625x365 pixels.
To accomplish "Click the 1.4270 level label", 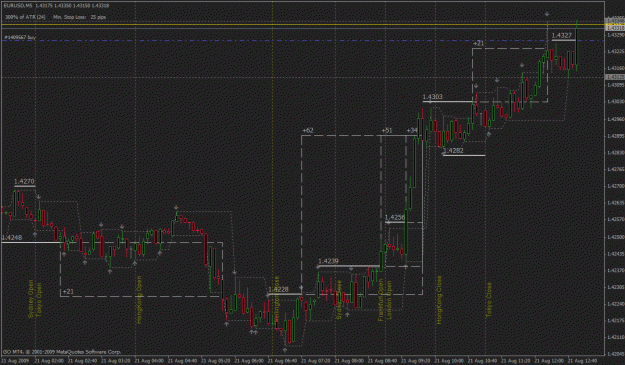I will pyautogui.click(x=24, y=182).
